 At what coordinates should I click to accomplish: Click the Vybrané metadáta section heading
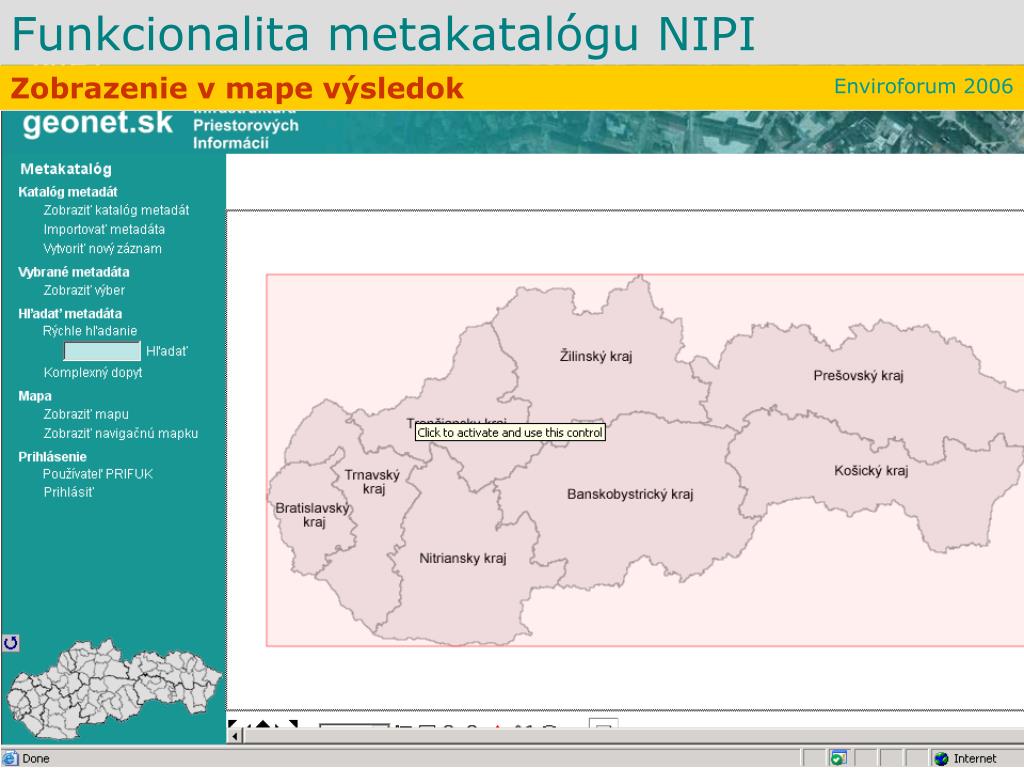click(74, 272)
